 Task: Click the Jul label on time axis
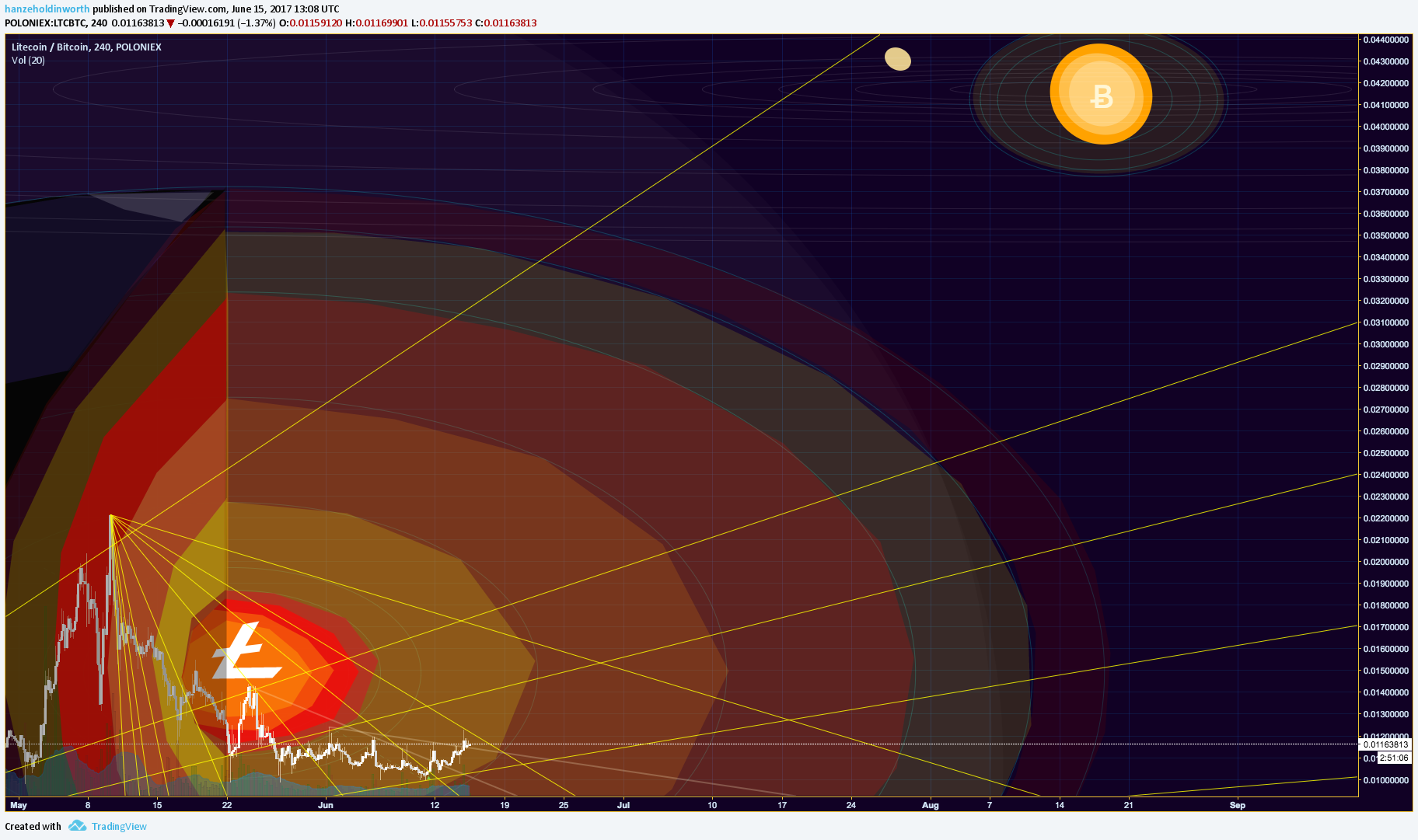[623, 805]
